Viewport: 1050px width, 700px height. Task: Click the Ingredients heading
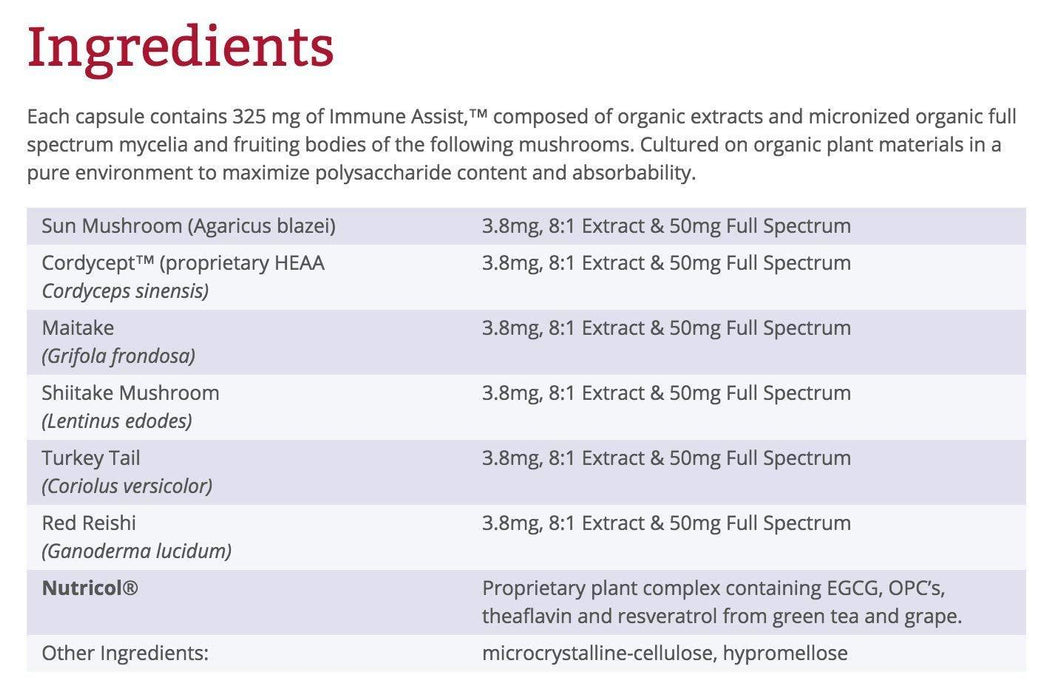(180, 47)
